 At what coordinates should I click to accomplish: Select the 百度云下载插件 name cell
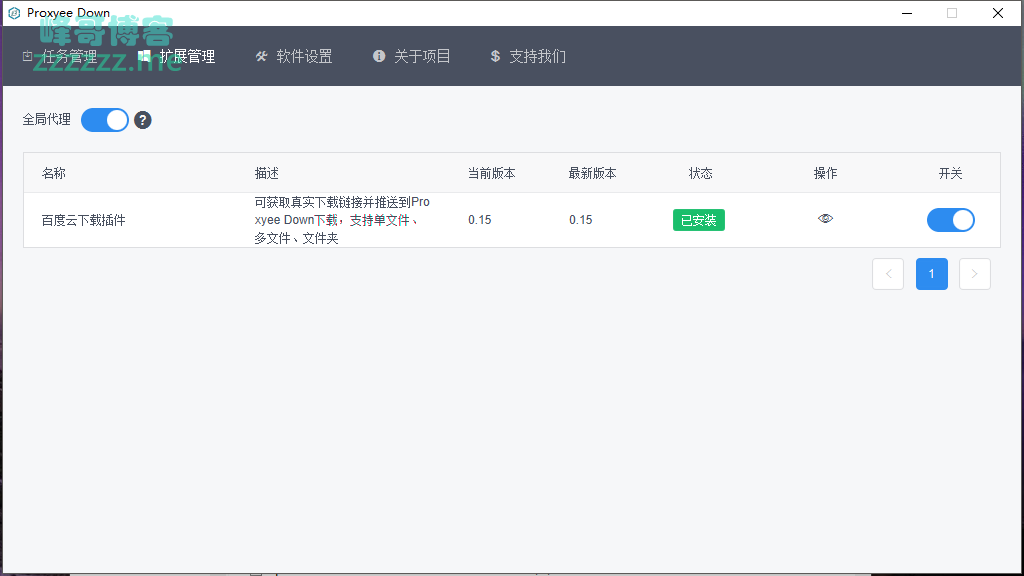click(84, 220)
